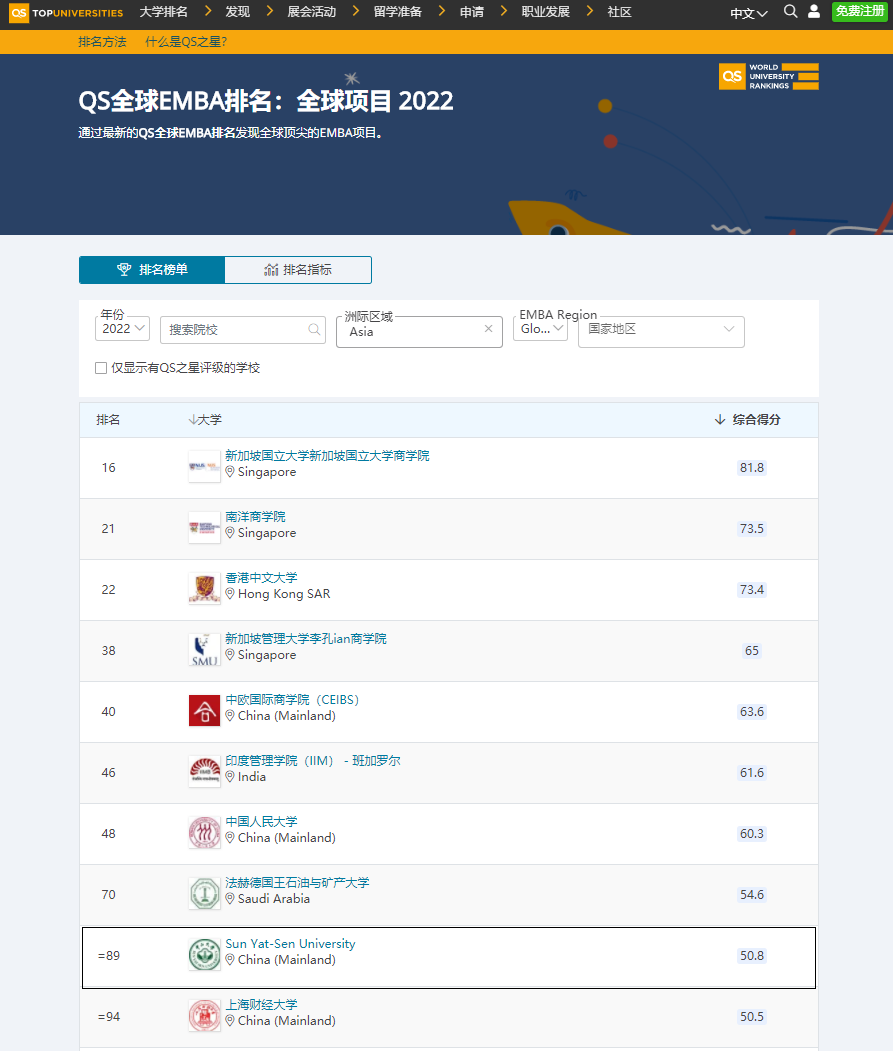Click the QS World University Rankings badge
The width and height of the screenshot is (893, 1051).
pos(768,77)
